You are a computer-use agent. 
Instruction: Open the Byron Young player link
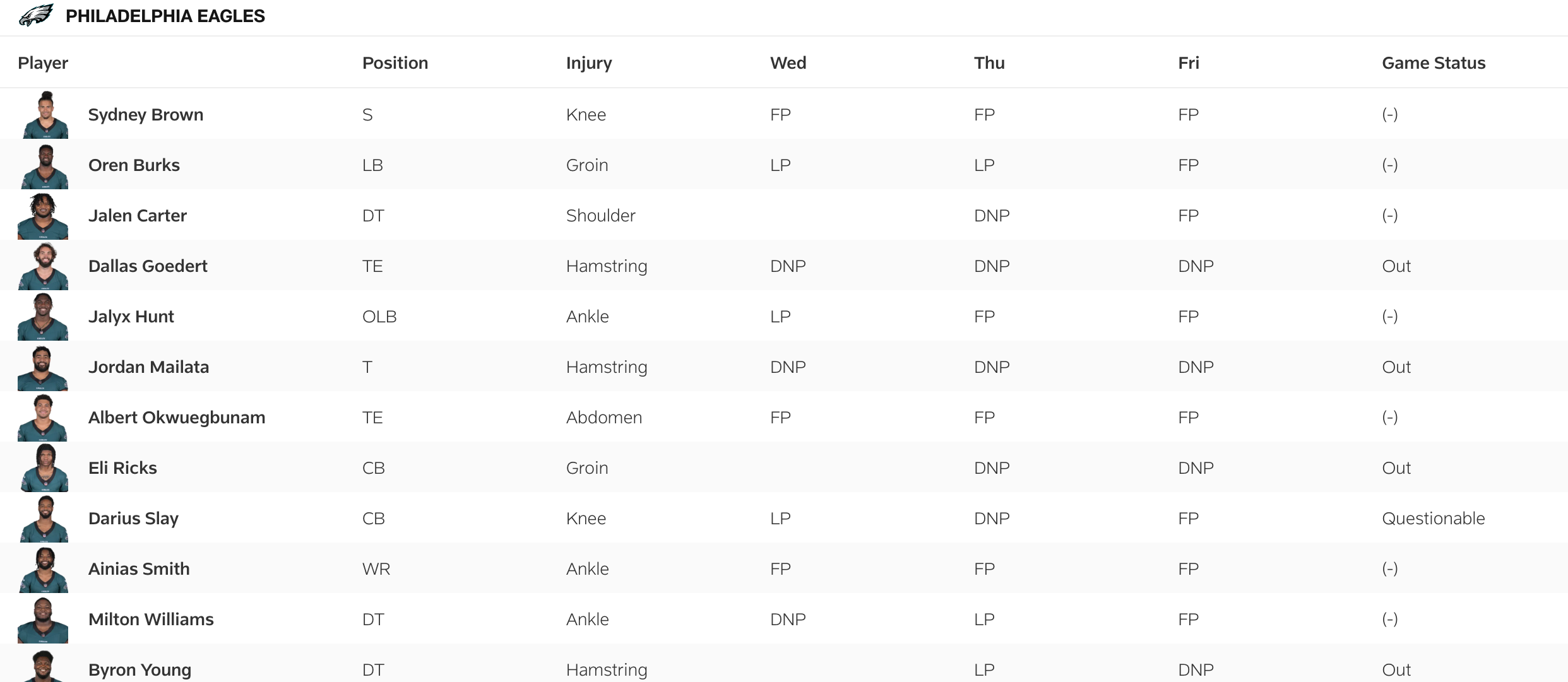(140, 670)
